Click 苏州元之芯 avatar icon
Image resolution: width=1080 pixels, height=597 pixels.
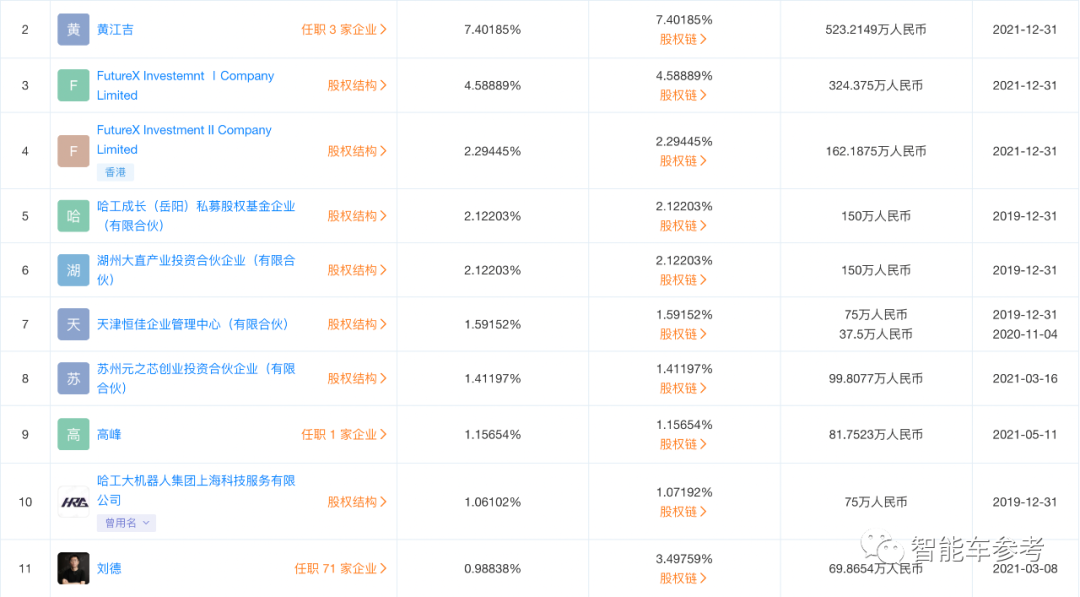(x=72, y=378)
